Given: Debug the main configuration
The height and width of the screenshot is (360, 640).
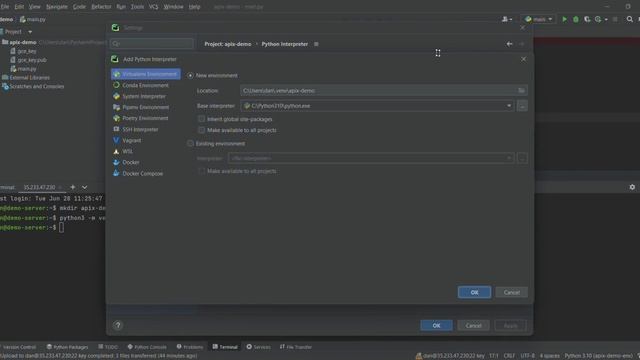Looking at the screenshot, I should point(576,19).
